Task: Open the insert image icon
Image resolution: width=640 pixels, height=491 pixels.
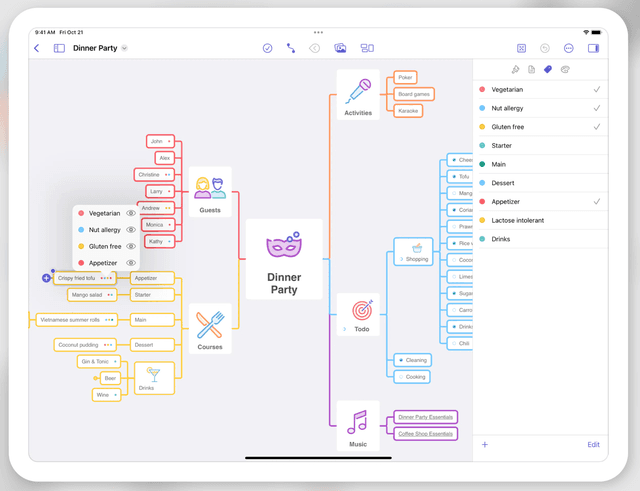Action: point(340,48)
